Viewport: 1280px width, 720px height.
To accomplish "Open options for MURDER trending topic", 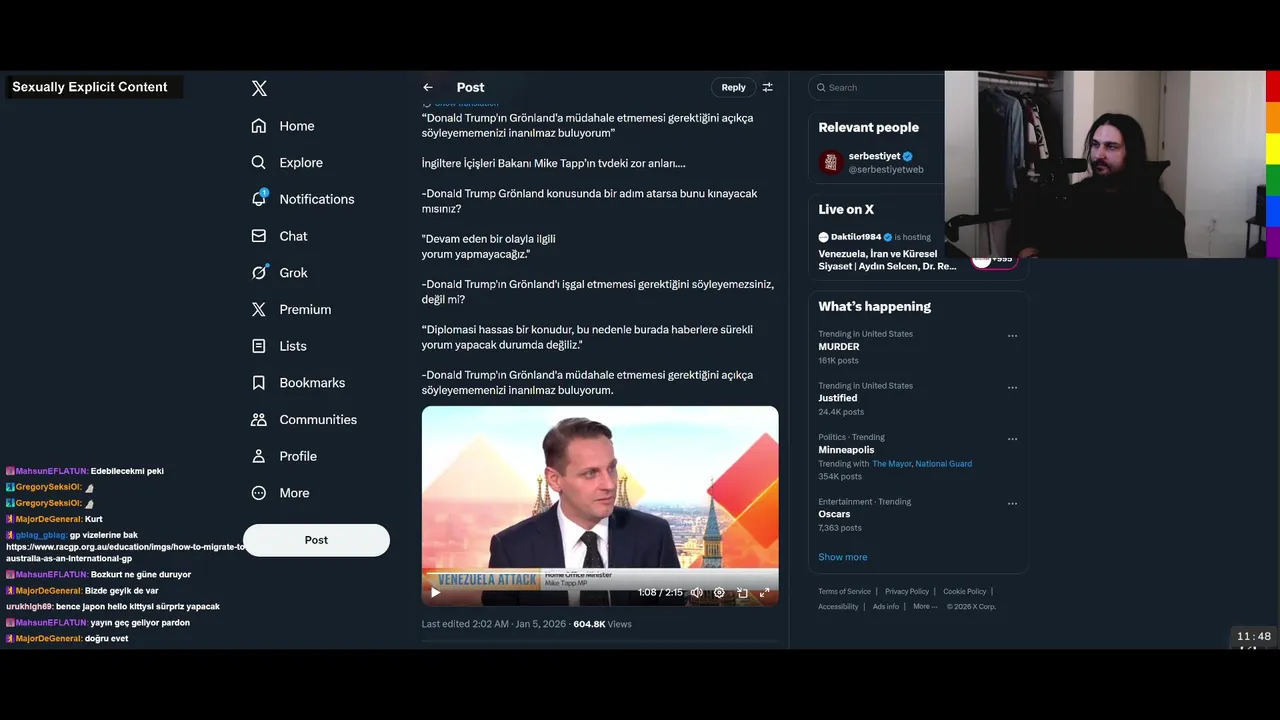I will [x=1012, y=336].
